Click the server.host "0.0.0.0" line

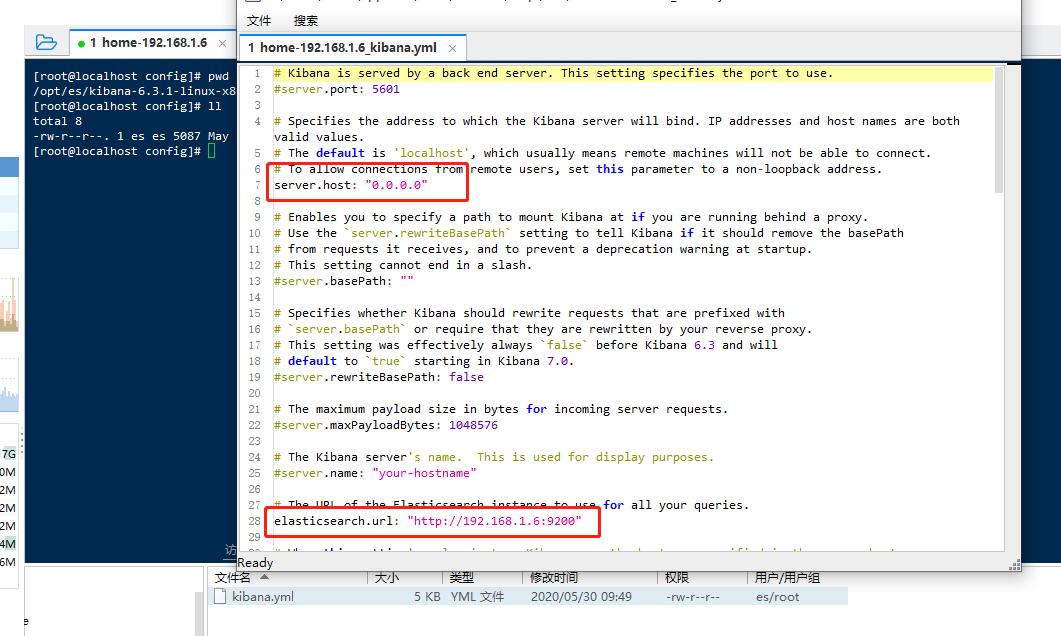coord(351,185)
